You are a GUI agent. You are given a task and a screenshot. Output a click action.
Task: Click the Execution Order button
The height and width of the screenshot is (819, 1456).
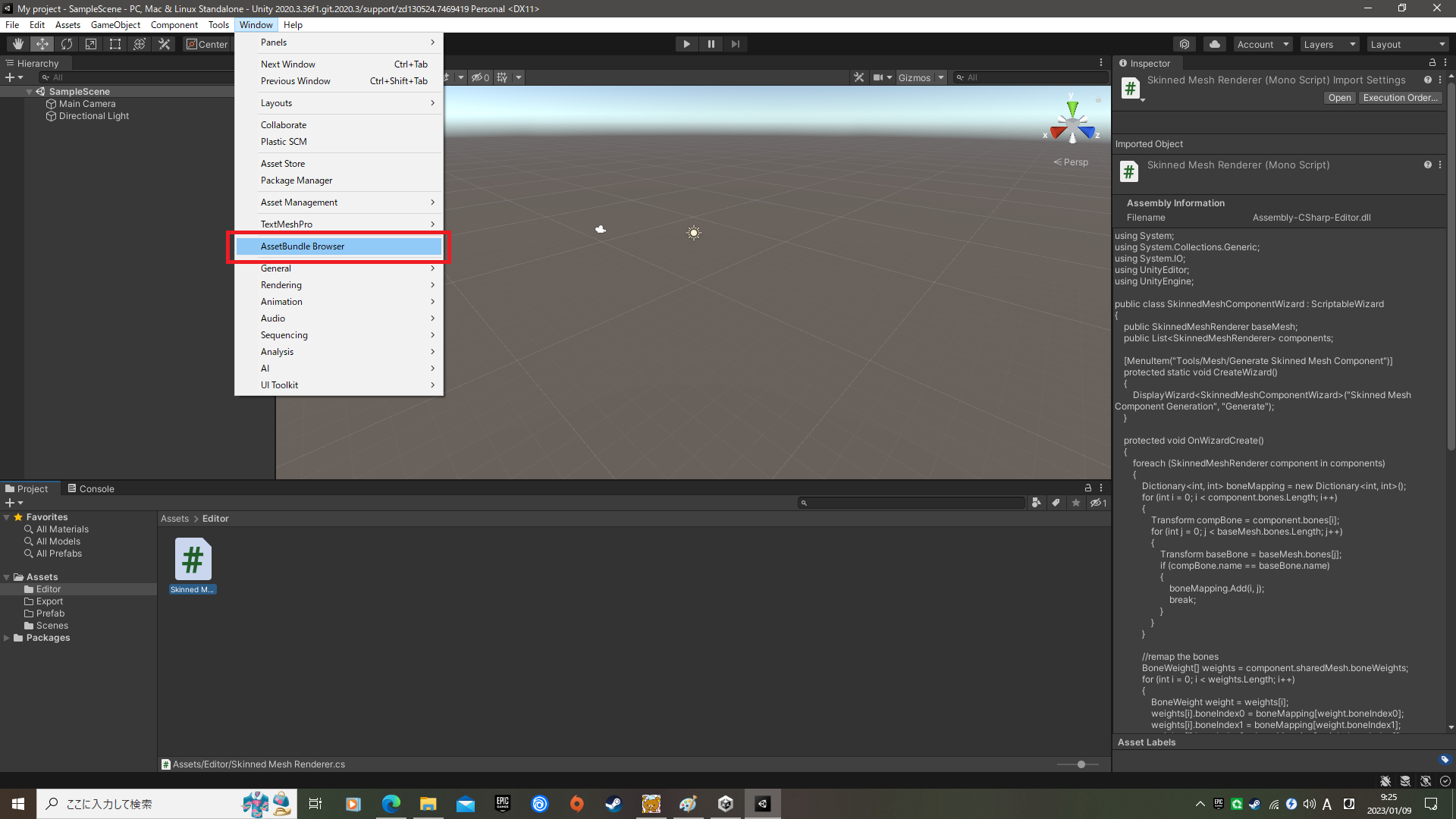pos(1400,98)
